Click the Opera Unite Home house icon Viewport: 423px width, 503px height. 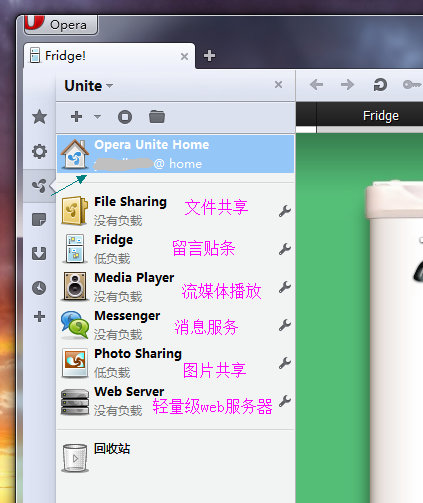(75, 154)
